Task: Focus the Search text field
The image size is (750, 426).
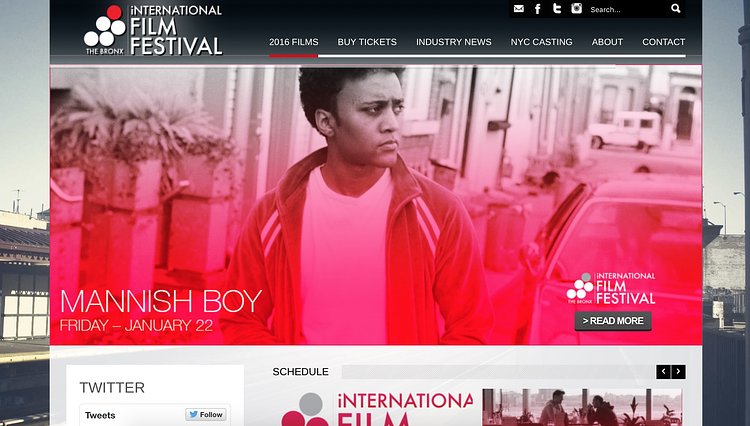Action: click(x=628, y=9)
